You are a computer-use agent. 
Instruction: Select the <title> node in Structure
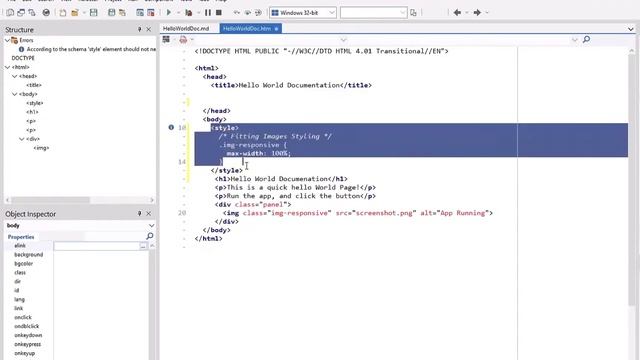(x=34, y=85)
